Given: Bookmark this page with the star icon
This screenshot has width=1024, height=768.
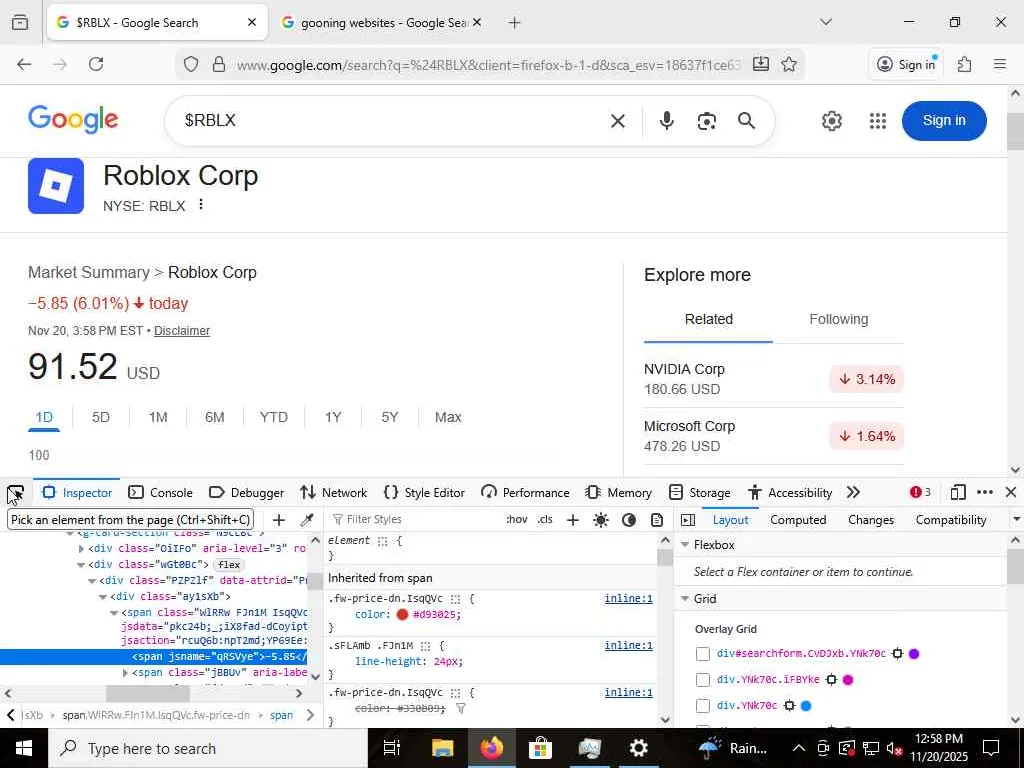Looking at the screenshot, I should 789,64.
